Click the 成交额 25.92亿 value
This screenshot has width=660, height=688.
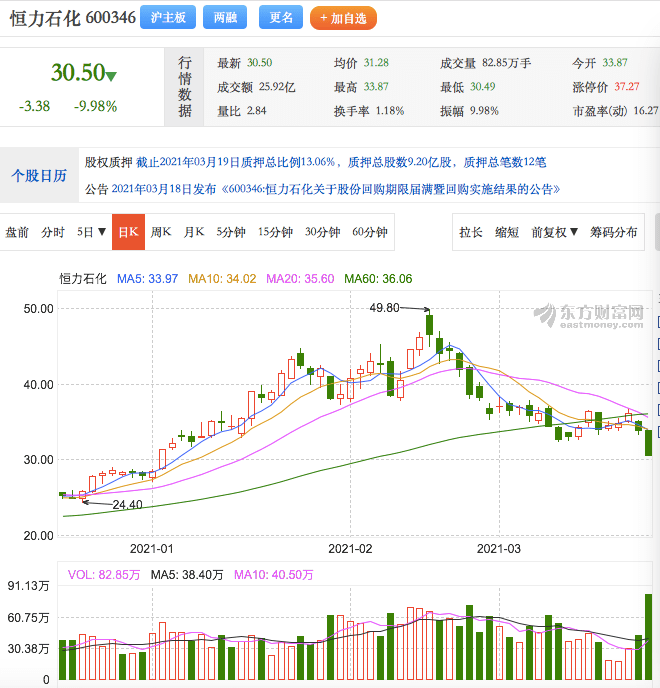pyautogui.click(x=277, y=86)
